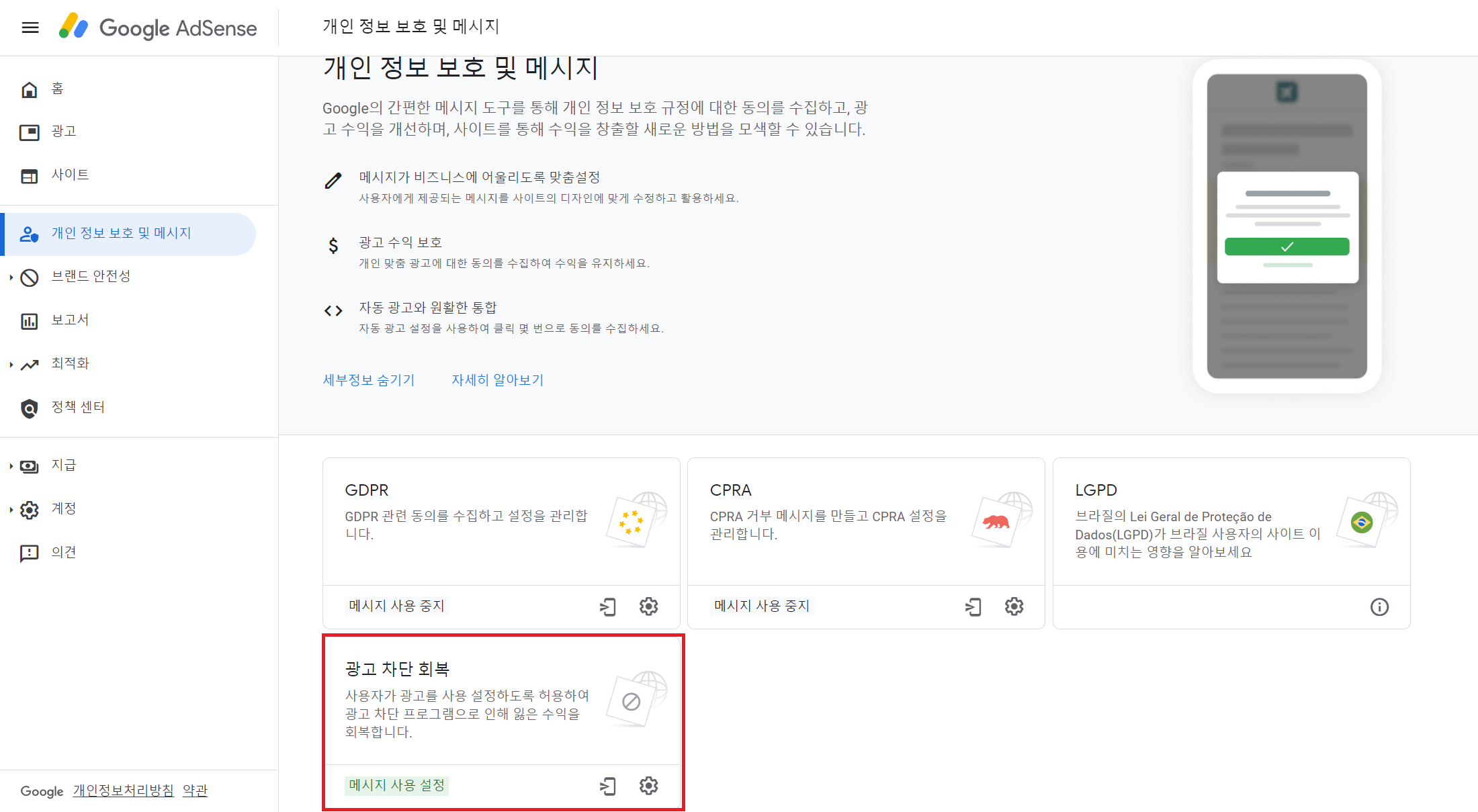Open 광고 차단 회복 settings gear
The width and height of the screenshot is (1478, 812).
[648, 786]
